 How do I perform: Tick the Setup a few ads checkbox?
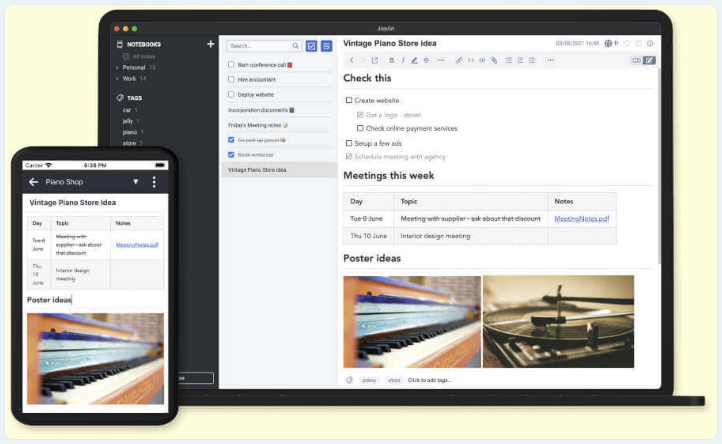click(x=349, y=143)
